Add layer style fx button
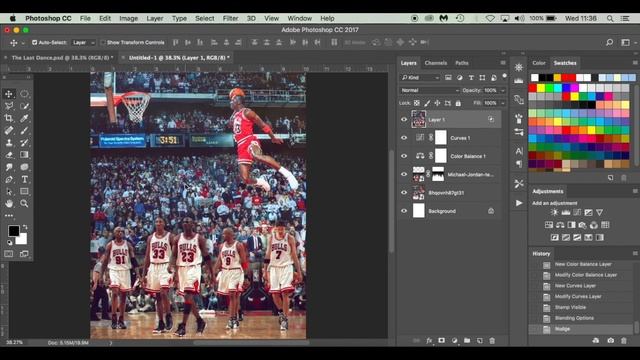This screenshot has width=640, height=360. [x=429, y=340]
